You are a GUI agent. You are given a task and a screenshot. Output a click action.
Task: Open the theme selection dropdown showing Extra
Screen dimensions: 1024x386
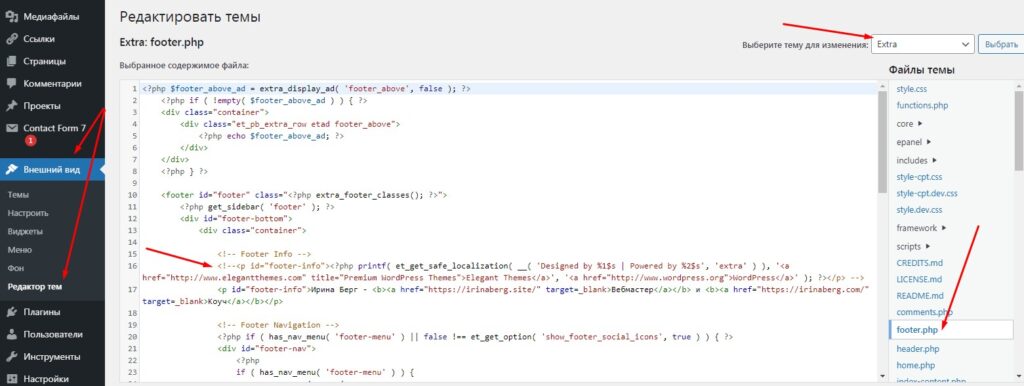pos(922,44)
